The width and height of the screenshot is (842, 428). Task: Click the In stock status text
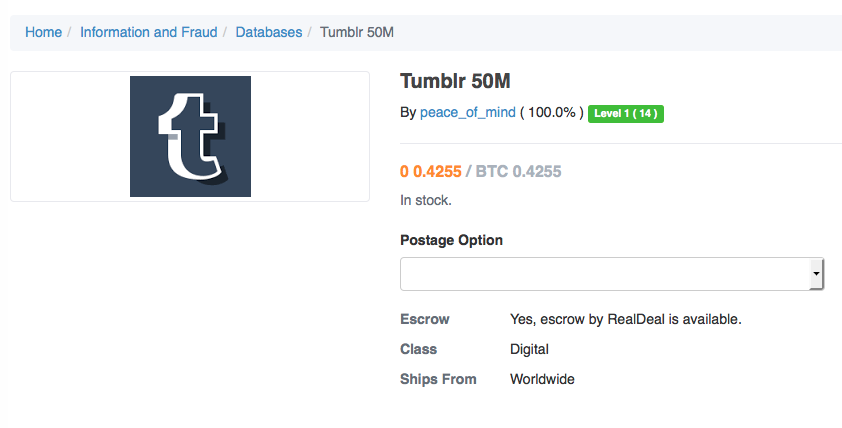click(426, 200)
